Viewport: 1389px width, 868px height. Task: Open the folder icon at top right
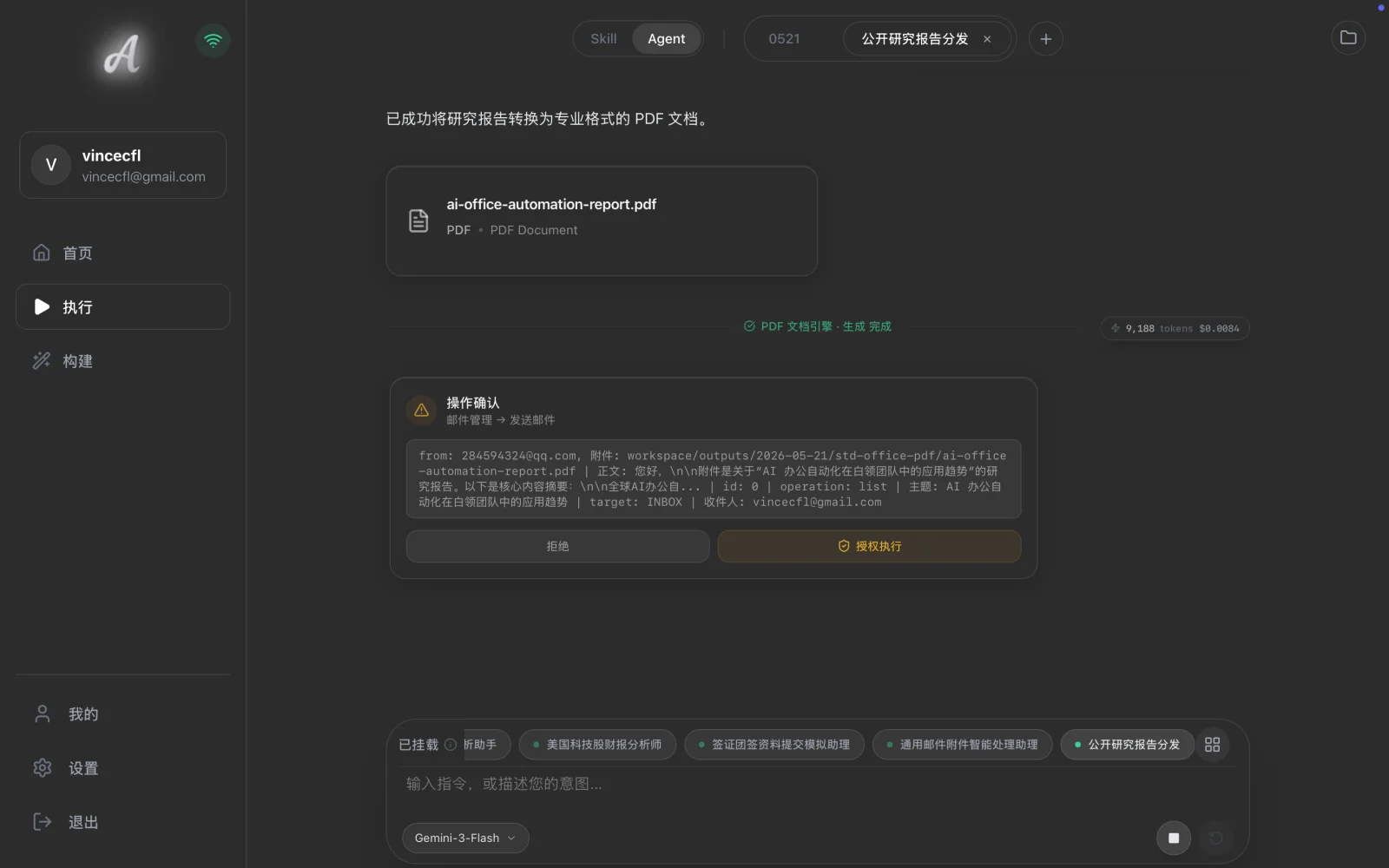click(1347, 37)
